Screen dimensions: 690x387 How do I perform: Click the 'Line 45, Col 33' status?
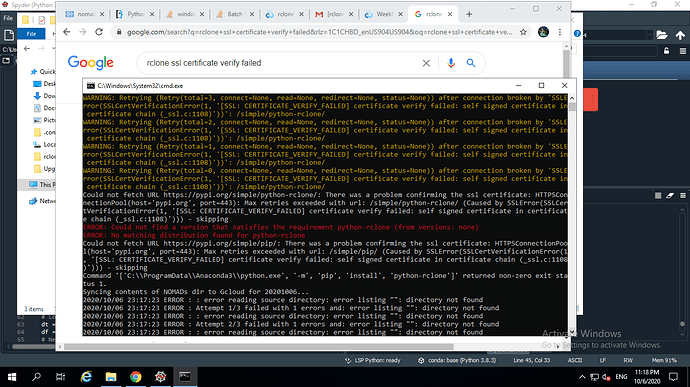[x=532, y=361]
